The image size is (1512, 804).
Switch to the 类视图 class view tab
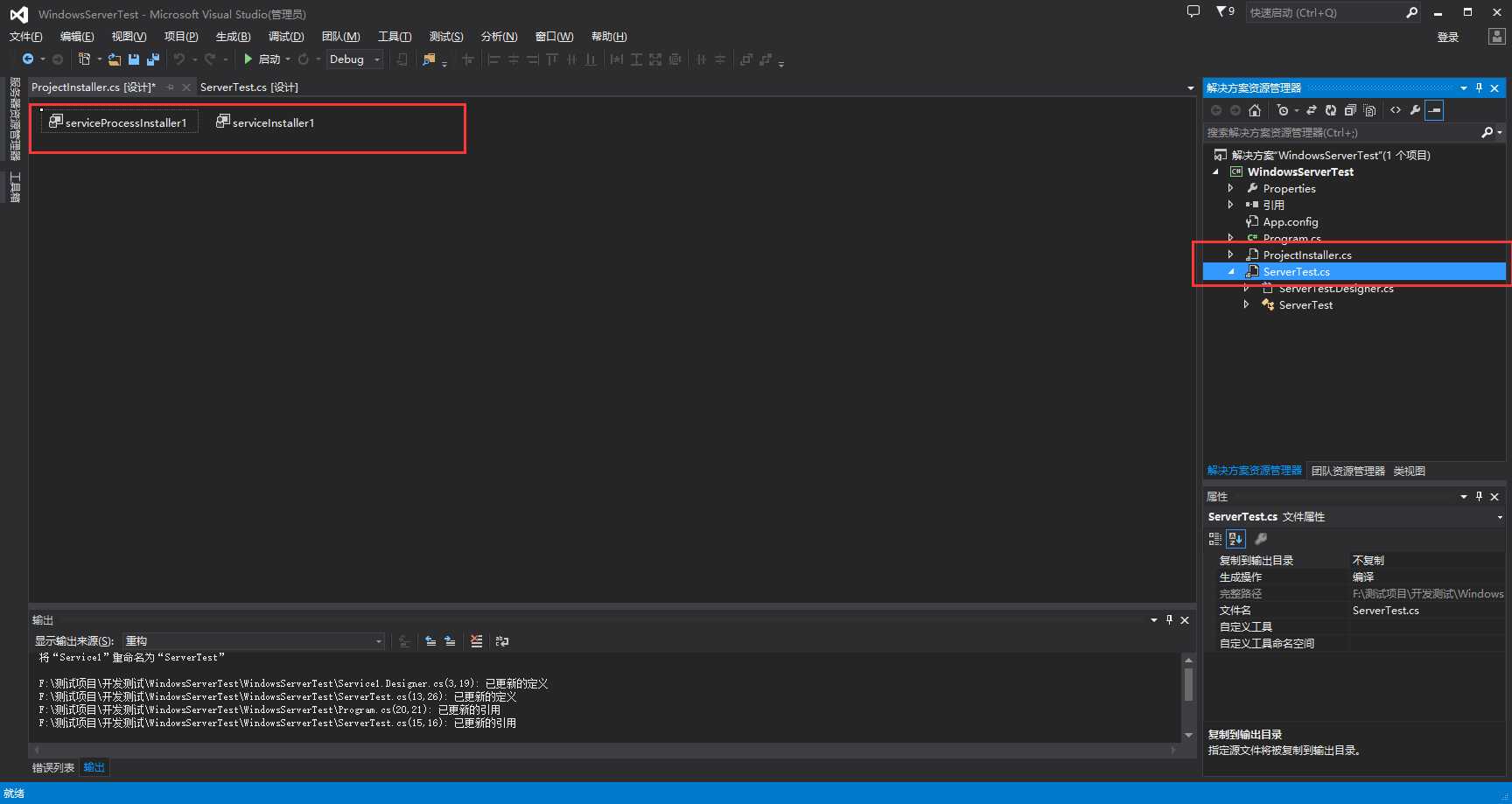coord(1410,472)
